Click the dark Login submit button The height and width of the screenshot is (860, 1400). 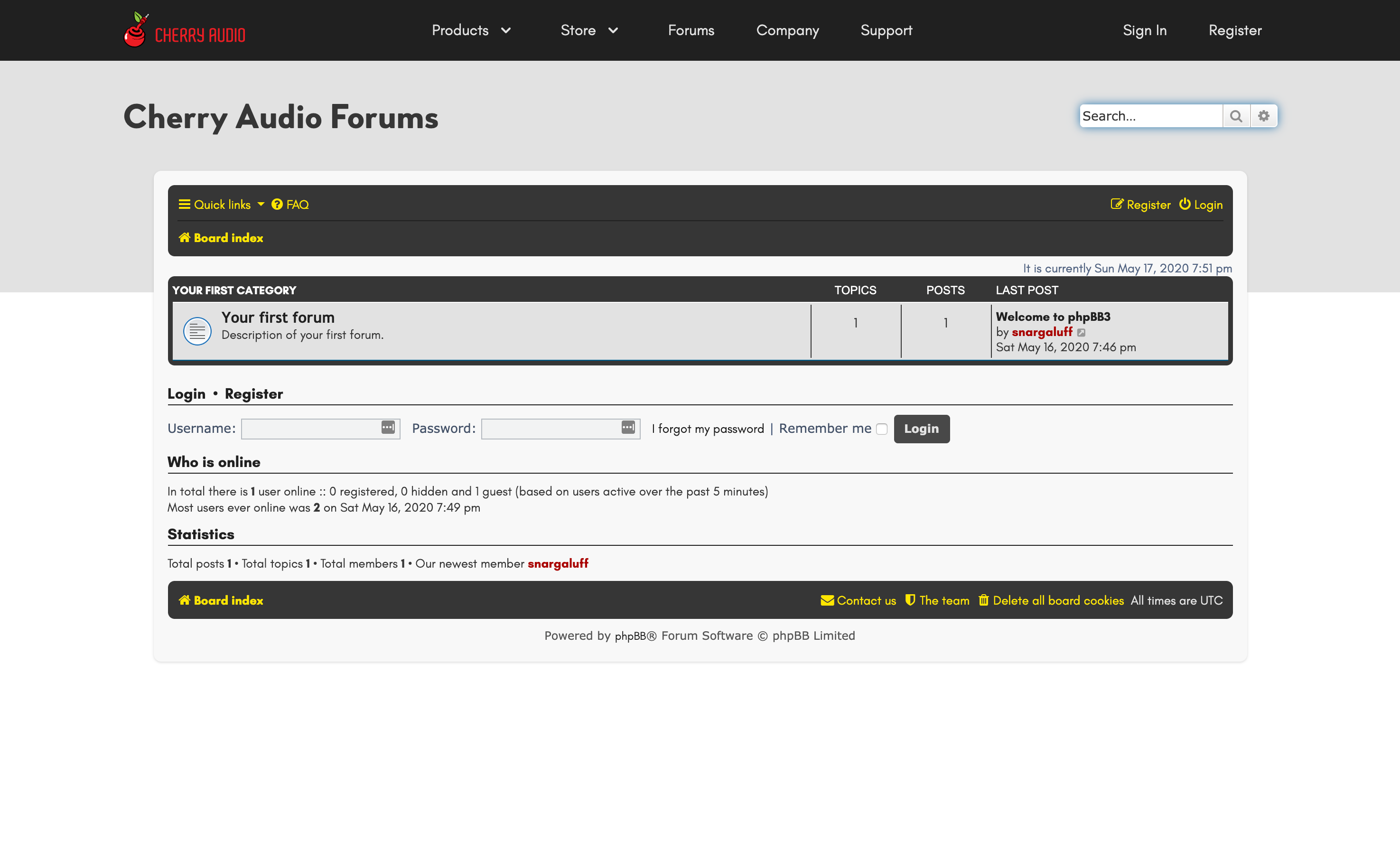pyautogui.click(x=921, y=429)
